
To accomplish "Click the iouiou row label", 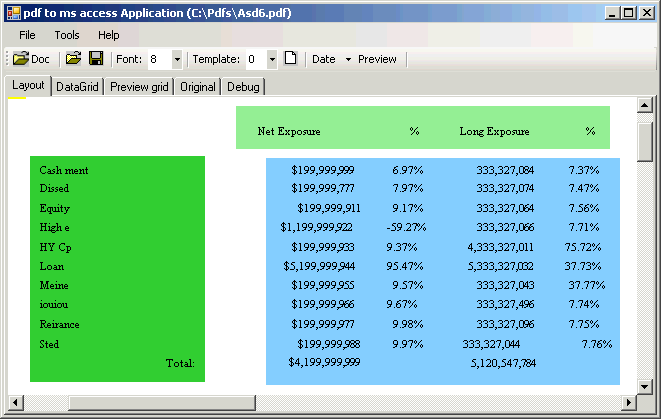I will tap(54, 304).
